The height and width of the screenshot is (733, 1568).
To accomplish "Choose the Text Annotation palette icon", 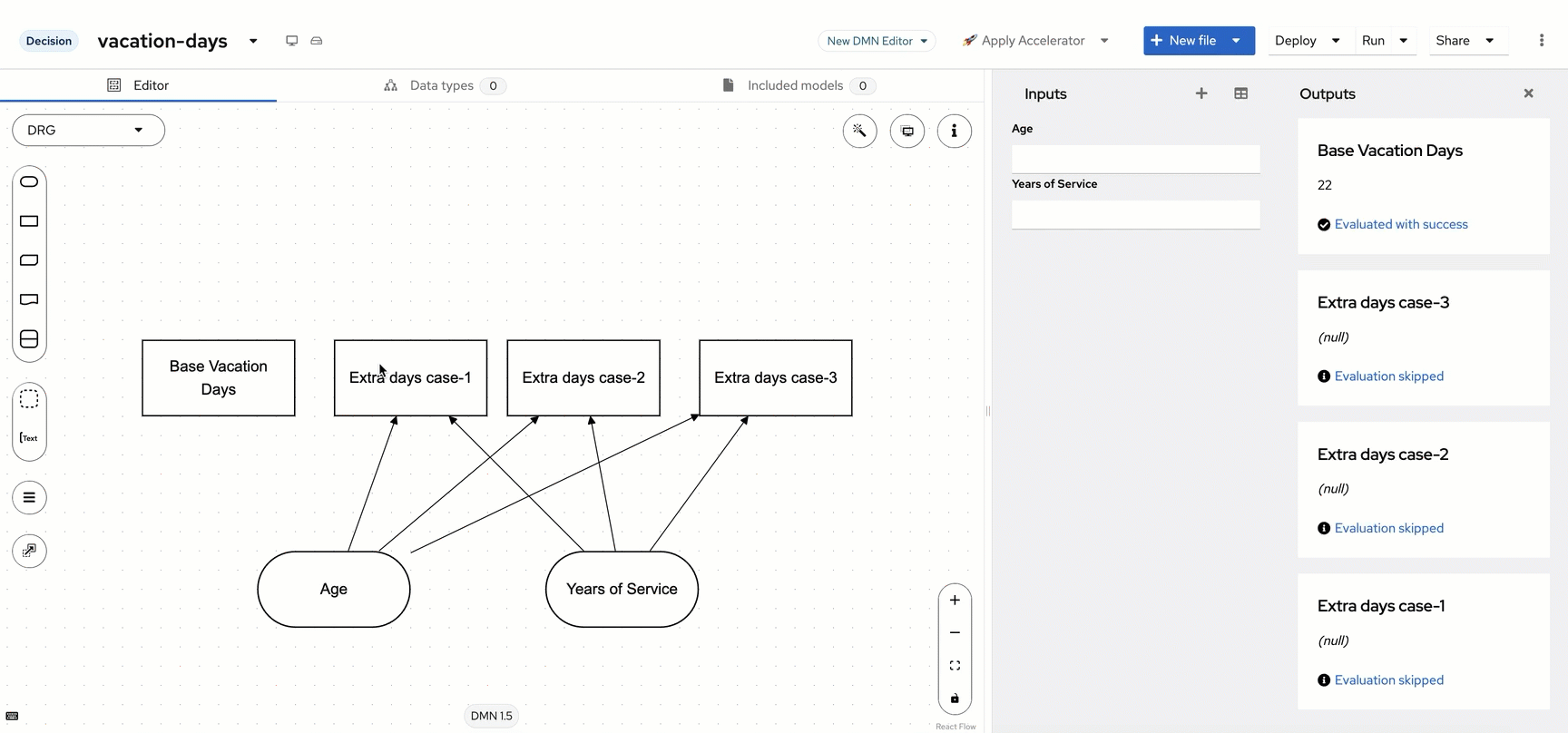I will click(29, 438).
